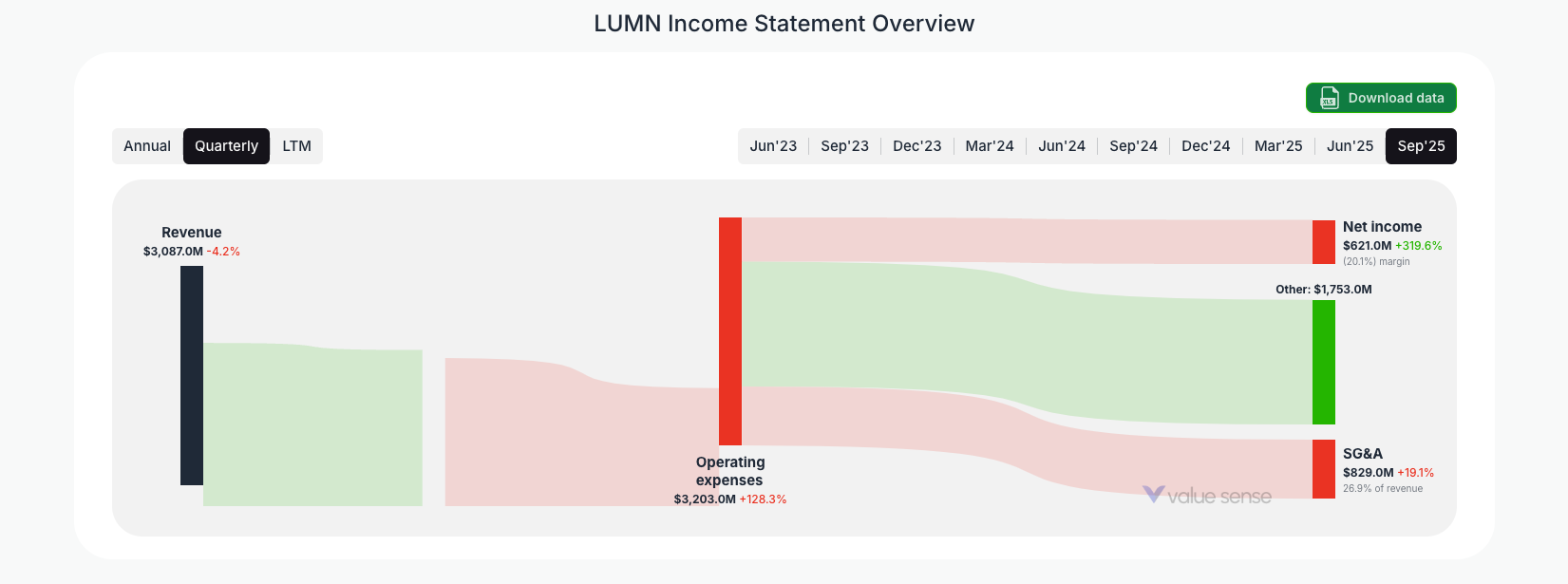Click the +19.1% SG&A change

1416,473
